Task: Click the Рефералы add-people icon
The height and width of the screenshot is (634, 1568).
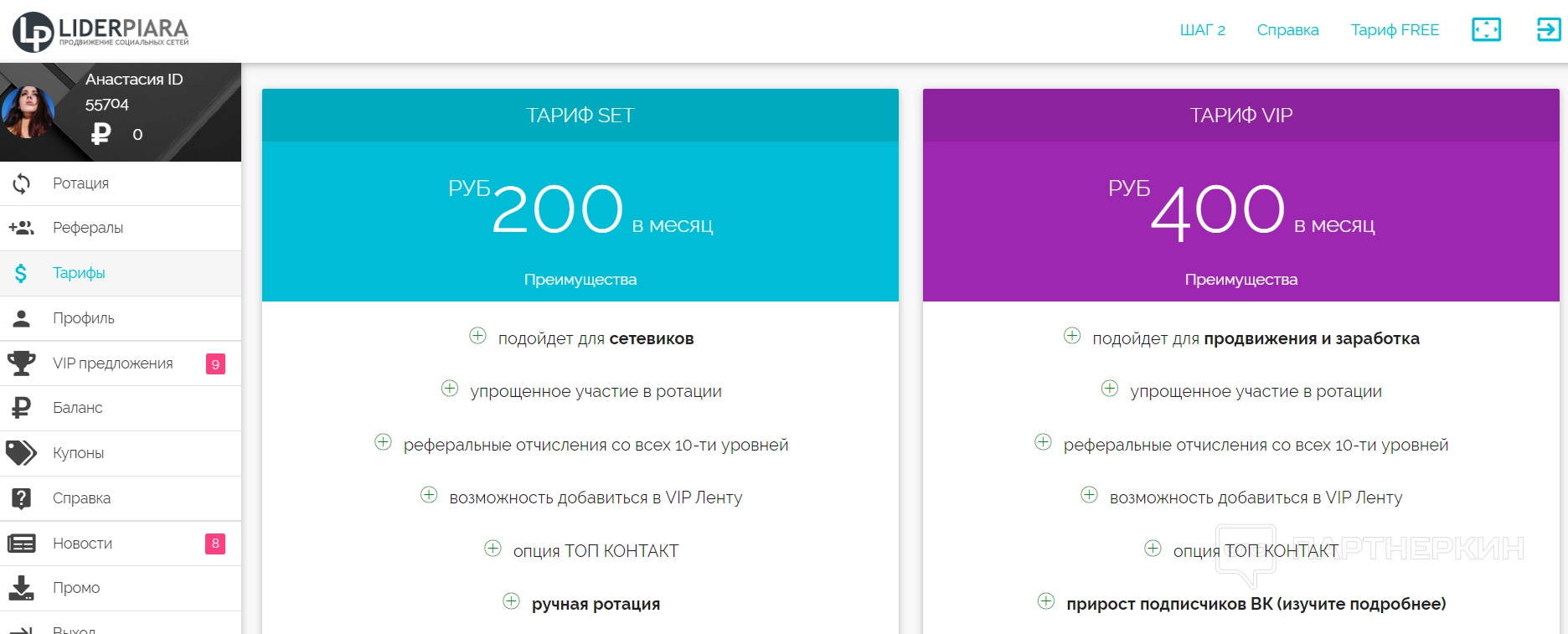Action: pos(21,228)
